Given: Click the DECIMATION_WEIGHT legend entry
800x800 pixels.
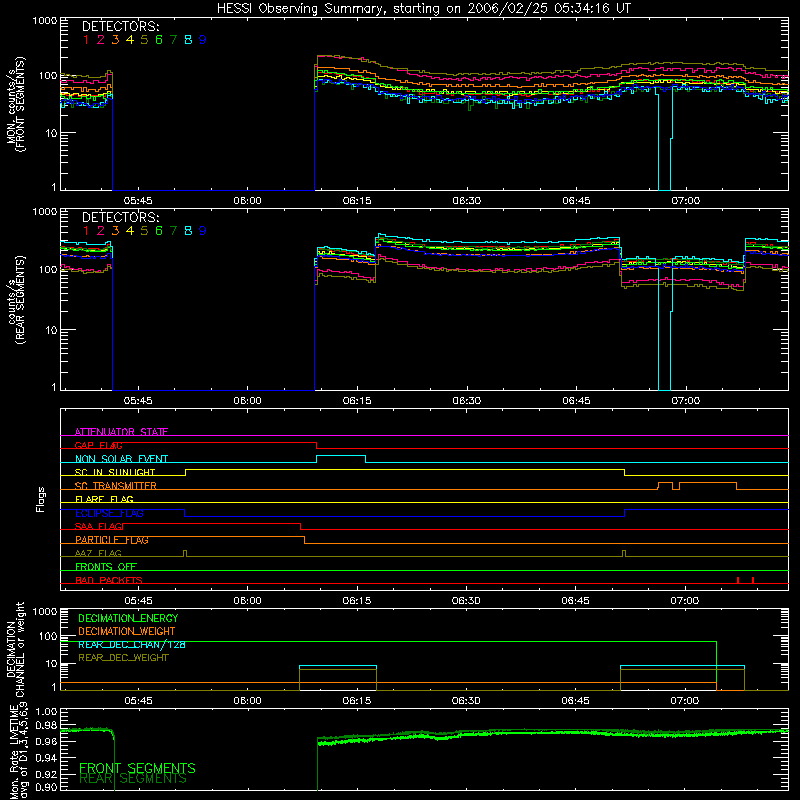Looking at the screenshot, I should [127, 632].
